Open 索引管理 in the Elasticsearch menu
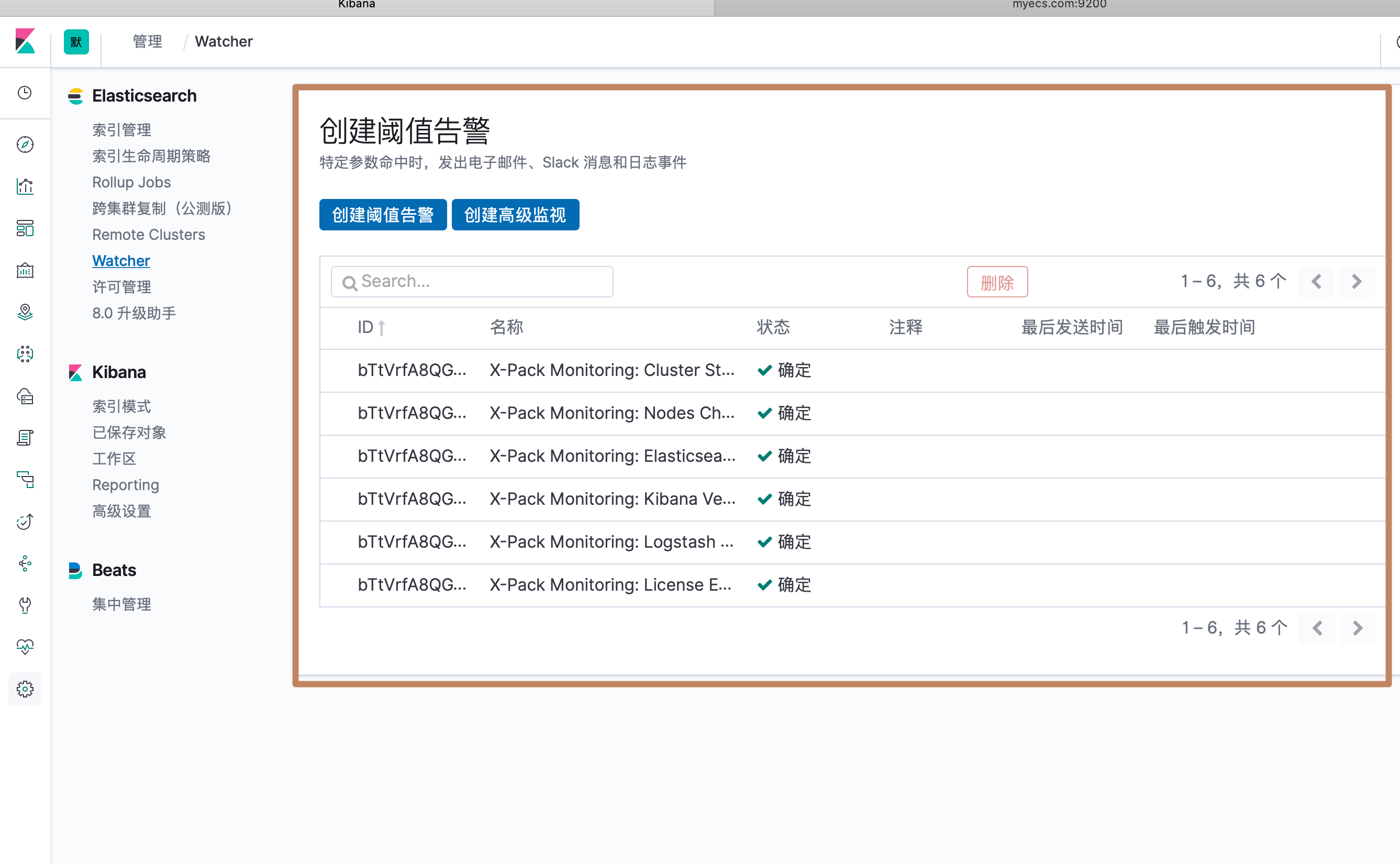Screen dimensions: 1400x864 [121, 130]
